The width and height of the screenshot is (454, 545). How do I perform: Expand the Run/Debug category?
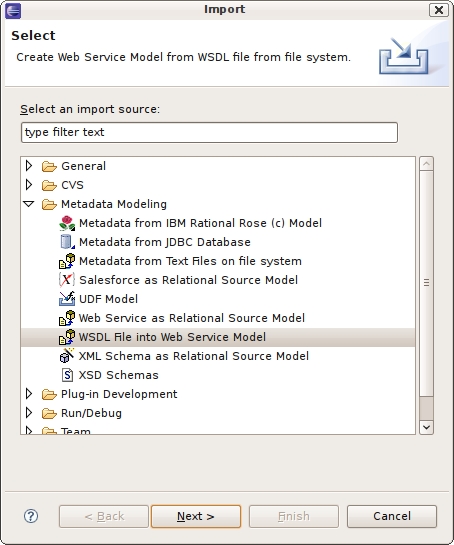point(29,413)
